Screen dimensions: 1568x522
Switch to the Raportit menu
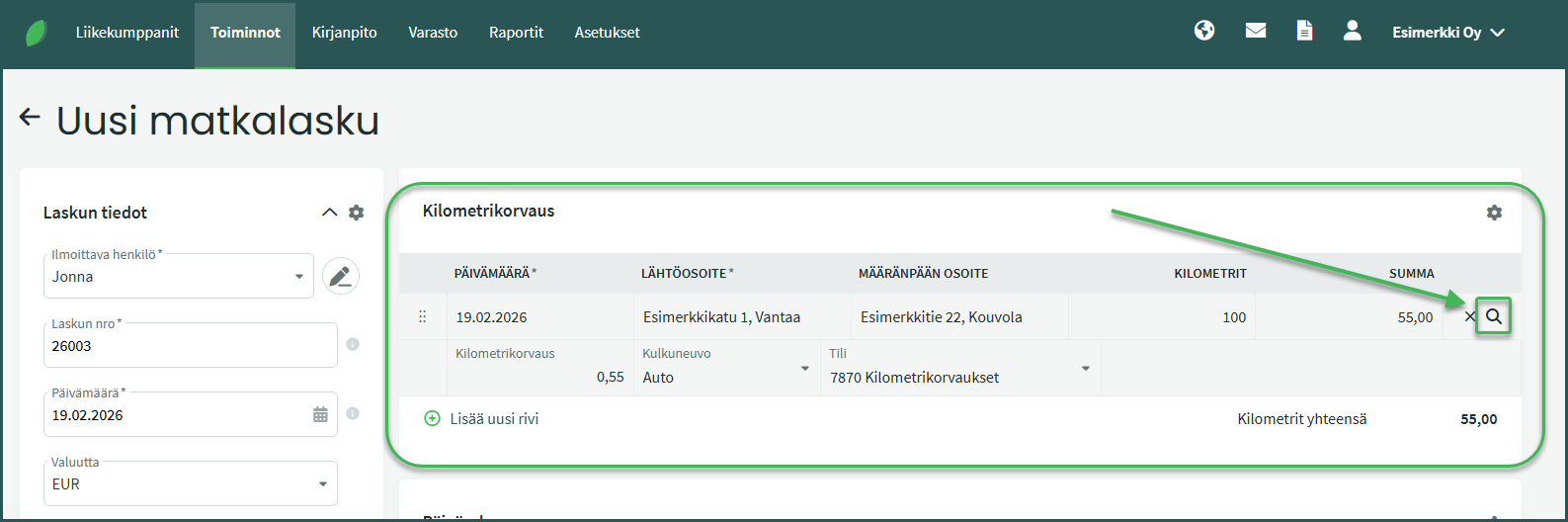pyautogui.click(x=516, y=33)
